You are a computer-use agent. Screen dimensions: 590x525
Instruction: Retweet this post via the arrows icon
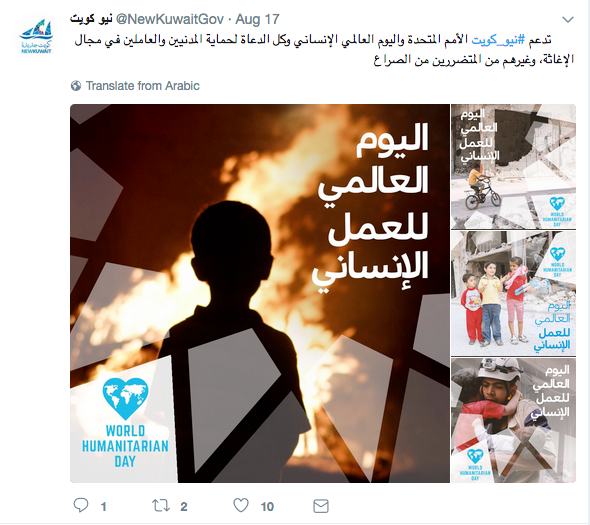tap(161, 505)
